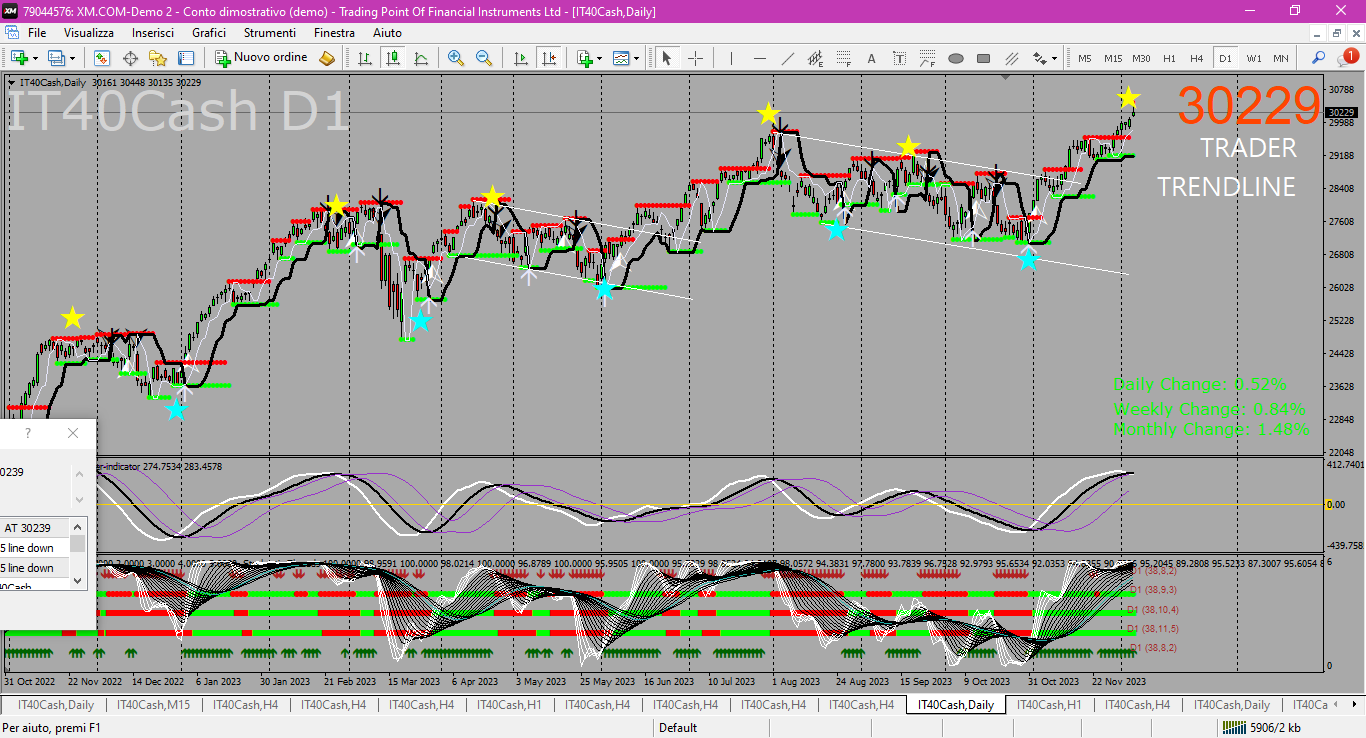Zoom out on the chart

point(484,58)
